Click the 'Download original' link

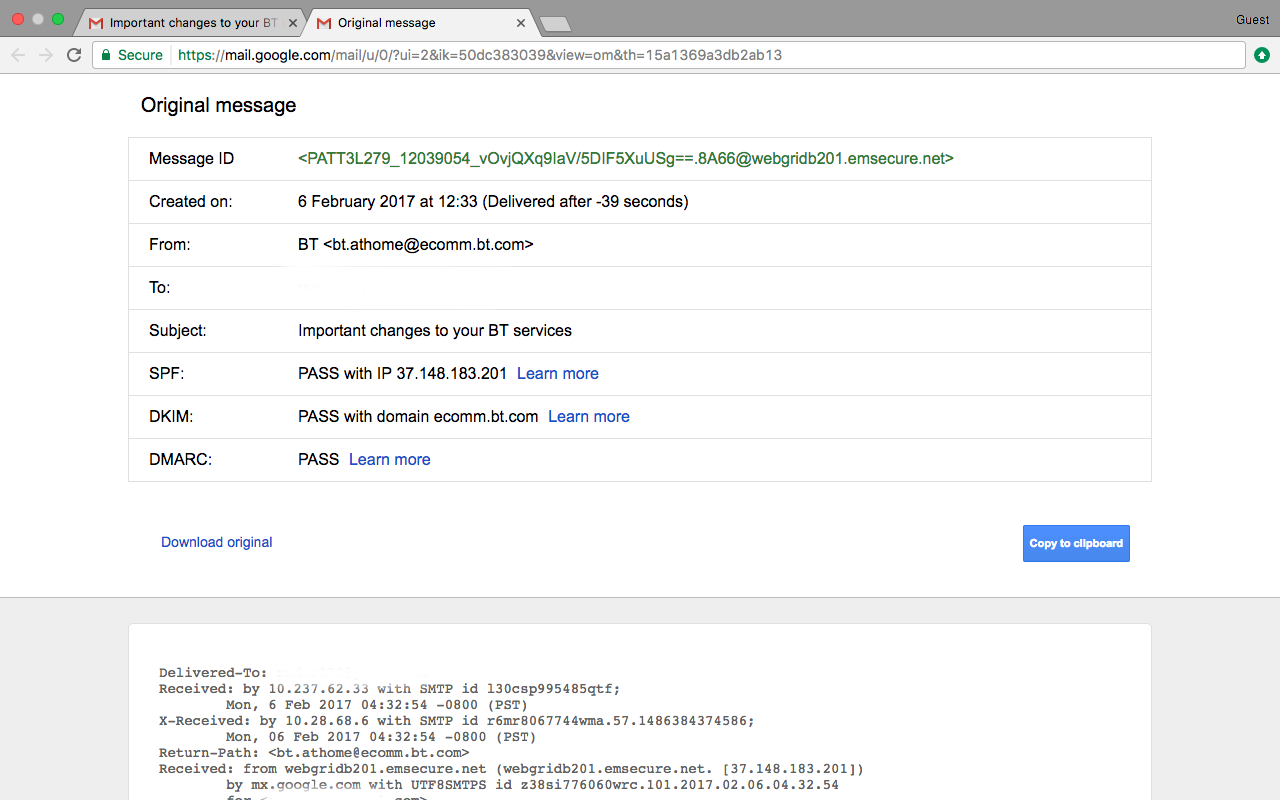(x=217, y=542)
